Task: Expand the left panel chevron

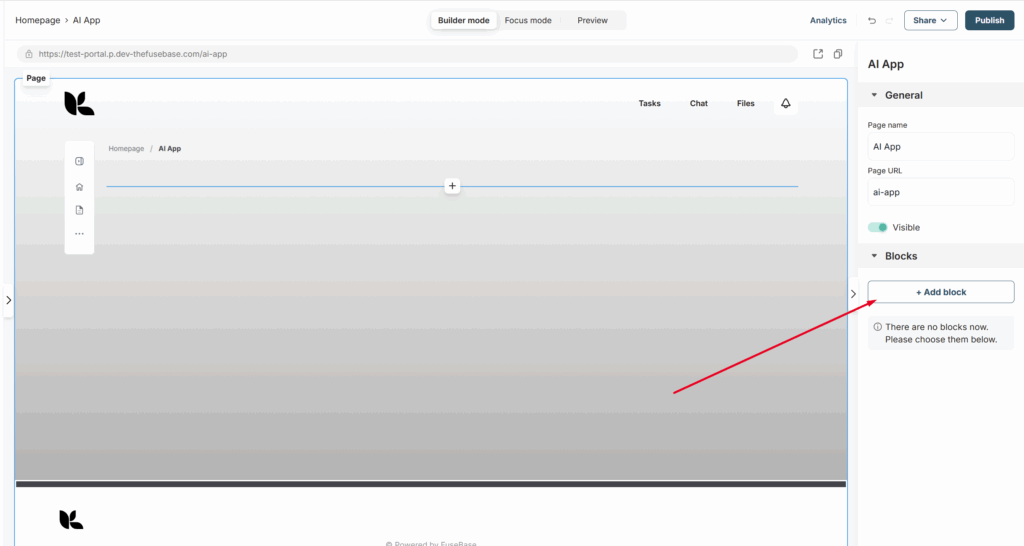Action: (x=8, y=299)
